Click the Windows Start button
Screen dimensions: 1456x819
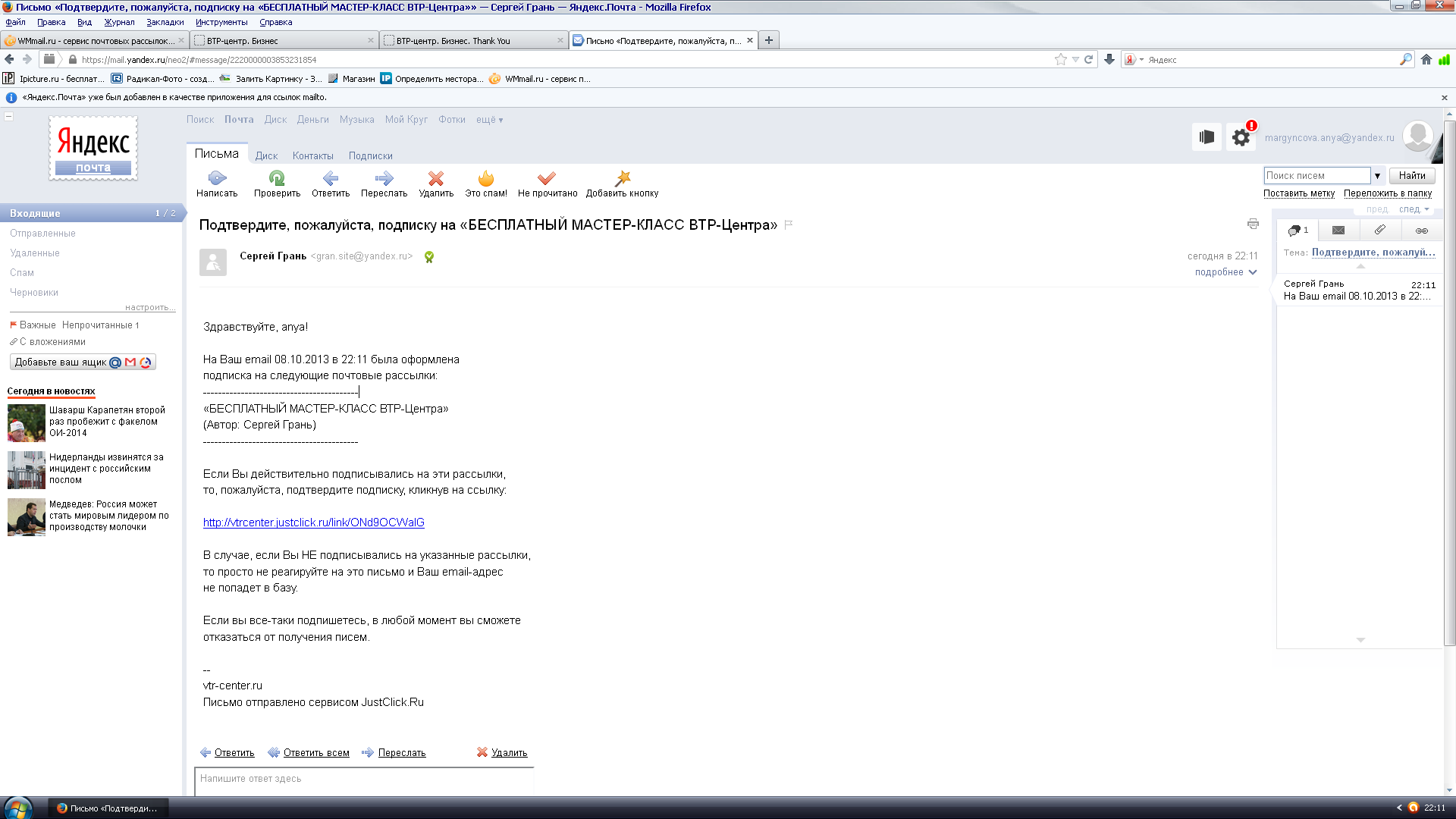[x=17, y=808]
